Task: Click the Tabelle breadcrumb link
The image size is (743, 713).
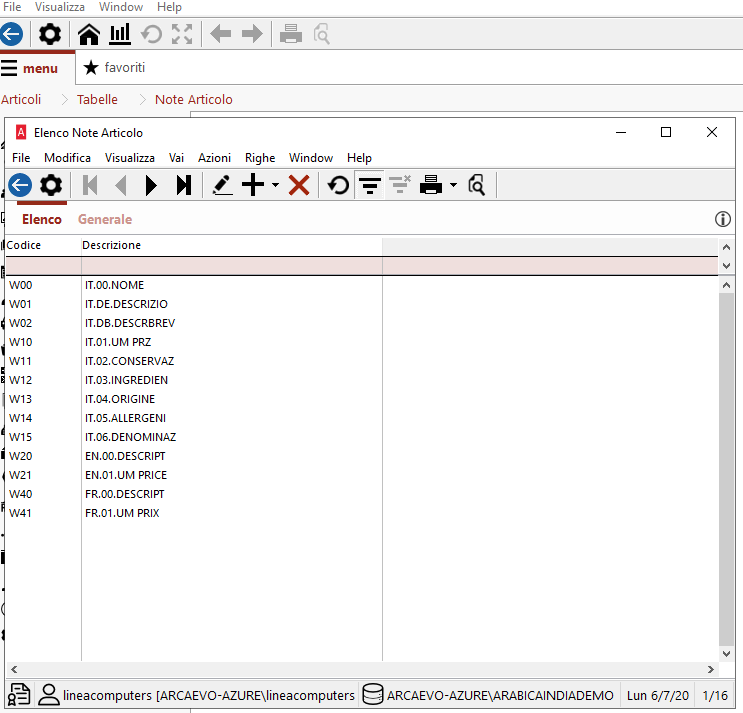Action: [97, 99]
